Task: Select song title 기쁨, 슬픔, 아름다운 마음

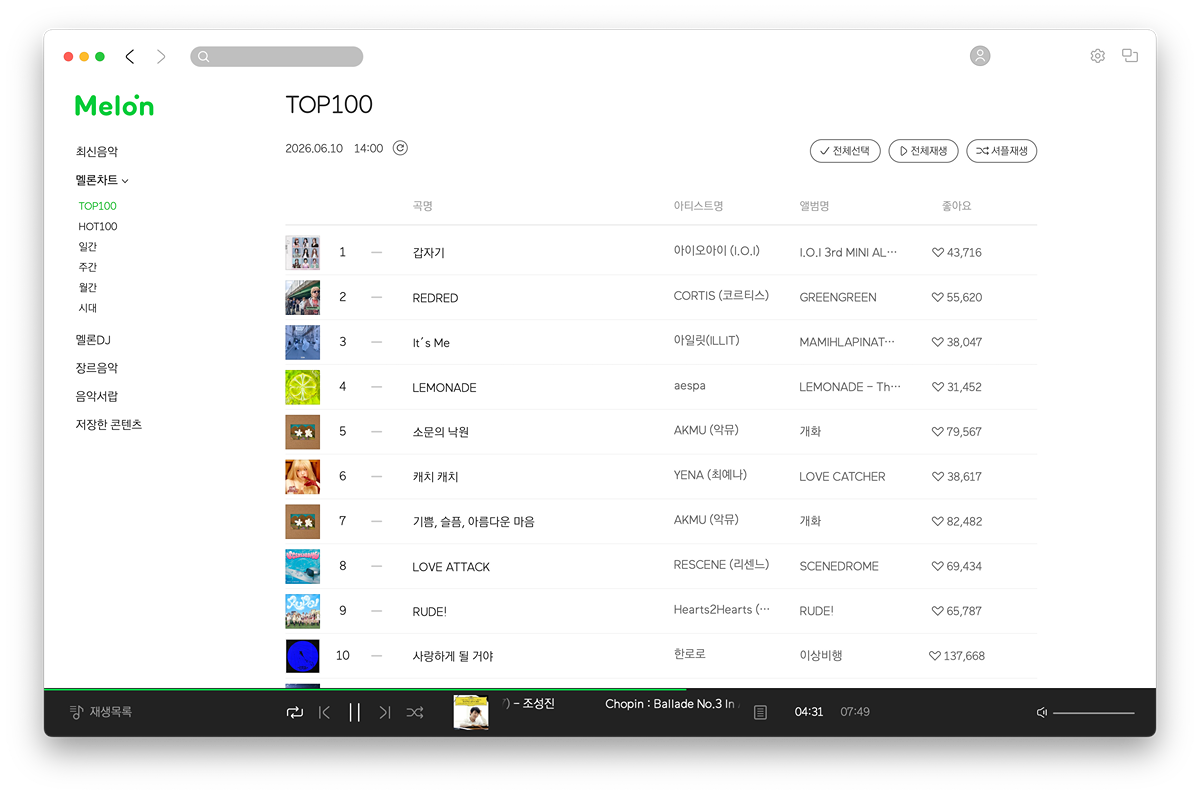Action: [x=473, y=522]
